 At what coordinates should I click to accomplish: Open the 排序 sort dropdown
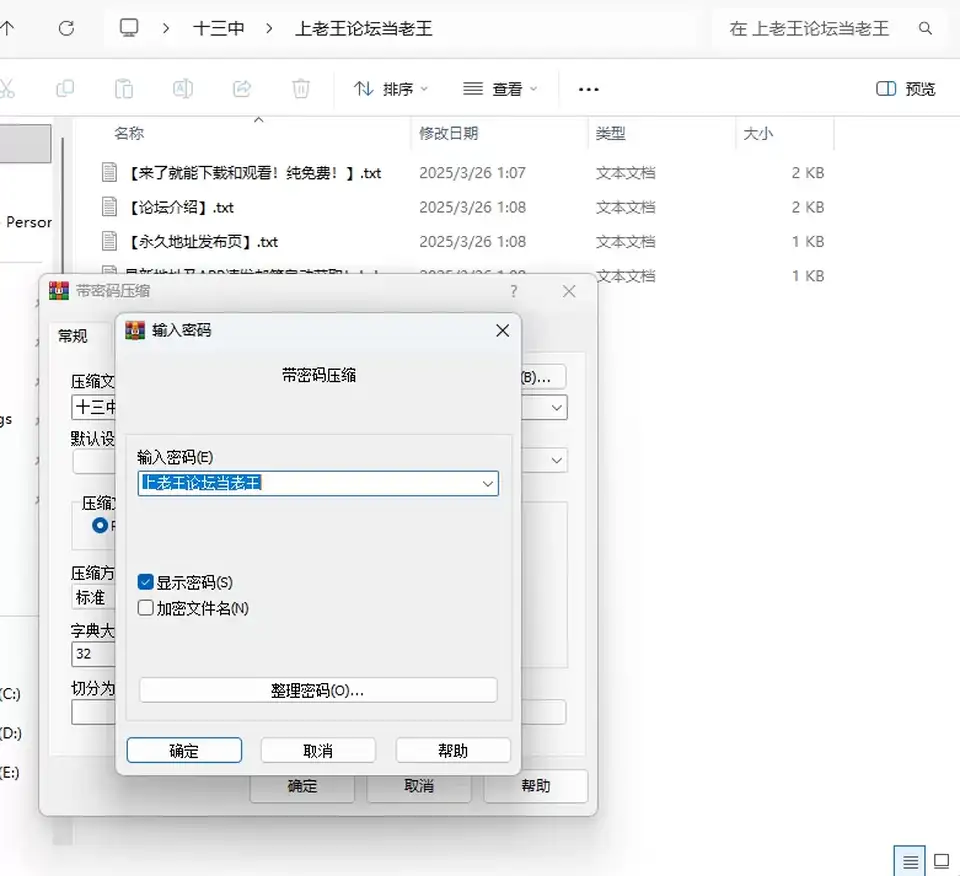(391, 89)
